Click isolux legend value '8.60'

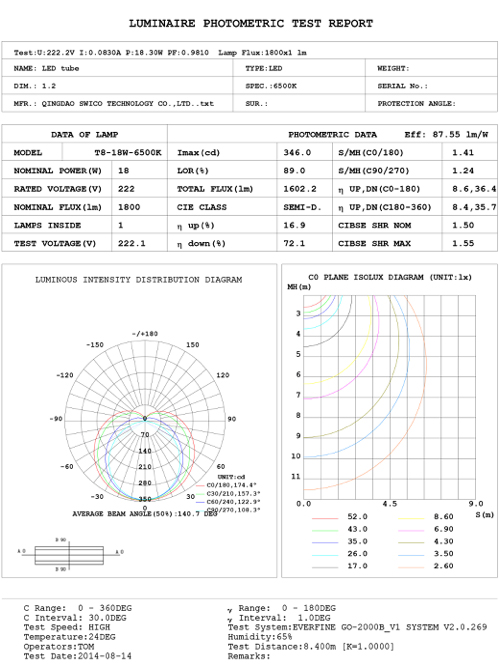(x=444, y=517)
